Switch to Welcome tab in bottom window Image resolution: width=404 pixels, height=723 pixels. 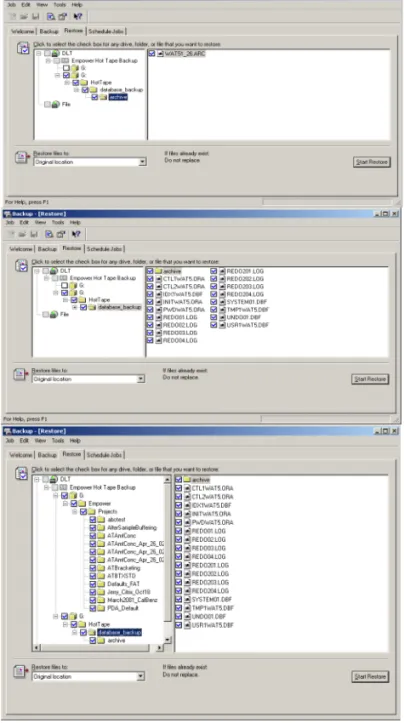pyautogui.click(x=21, y=455)
